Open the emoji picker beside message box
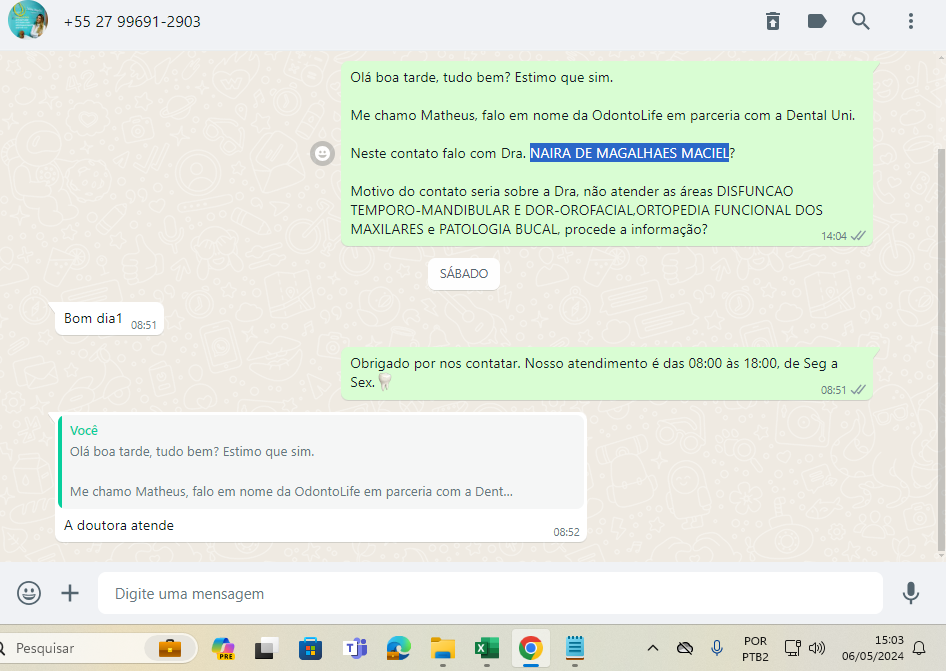 (29, 593)
